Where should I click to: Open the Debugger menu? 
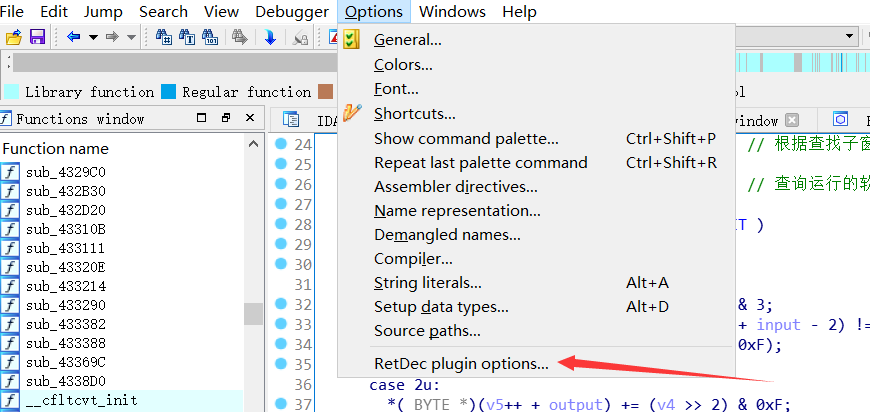(292, 12)
